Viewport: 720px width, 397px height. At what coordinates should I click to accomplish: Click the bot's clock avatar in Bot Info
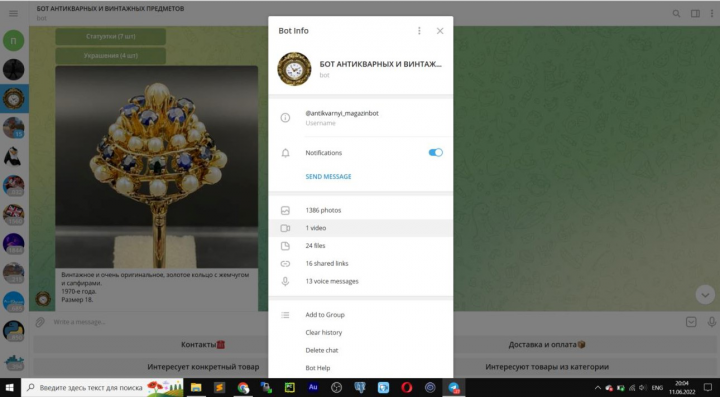[x=294, y=69]
